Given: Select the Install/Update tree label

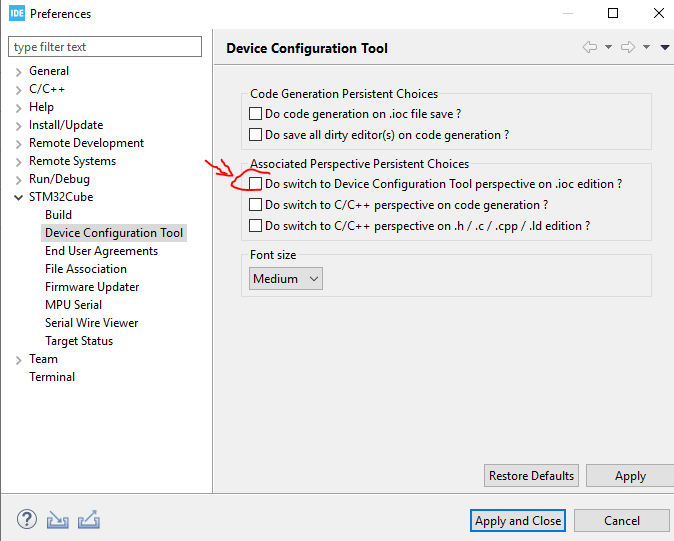Looking at the screenshot, I should (x=66, y=125).
